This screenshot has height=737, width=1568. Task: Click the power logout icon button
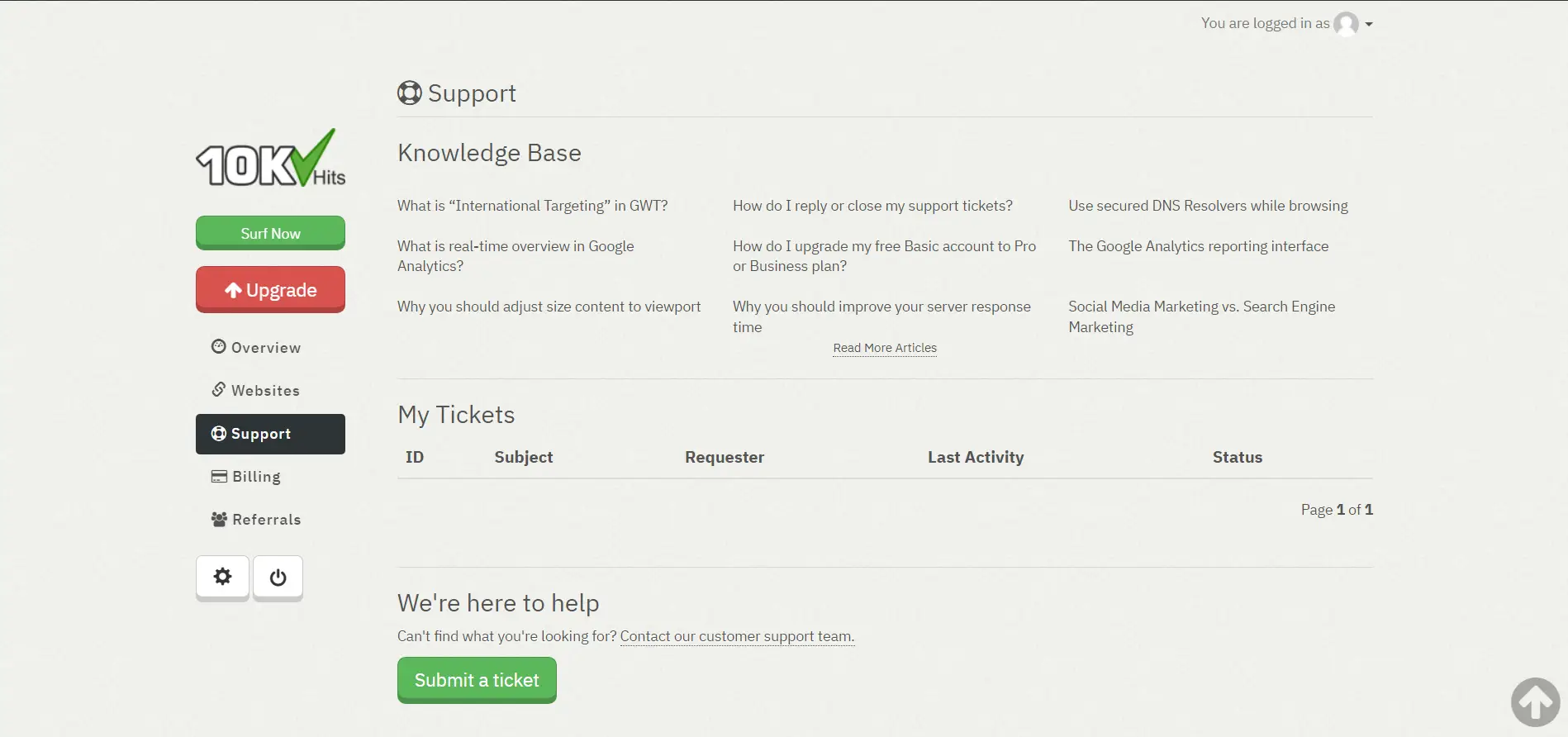coord(278,577)
